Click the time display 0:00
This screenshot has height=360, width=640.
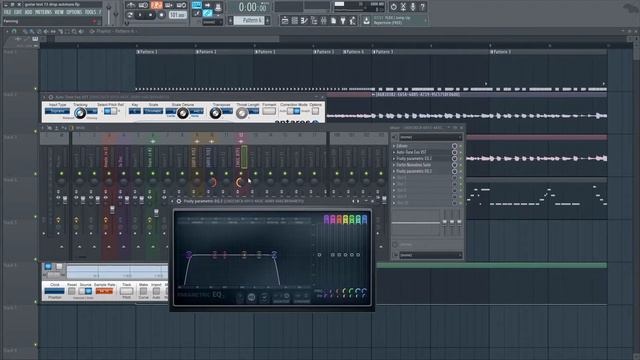pos(253,7)
